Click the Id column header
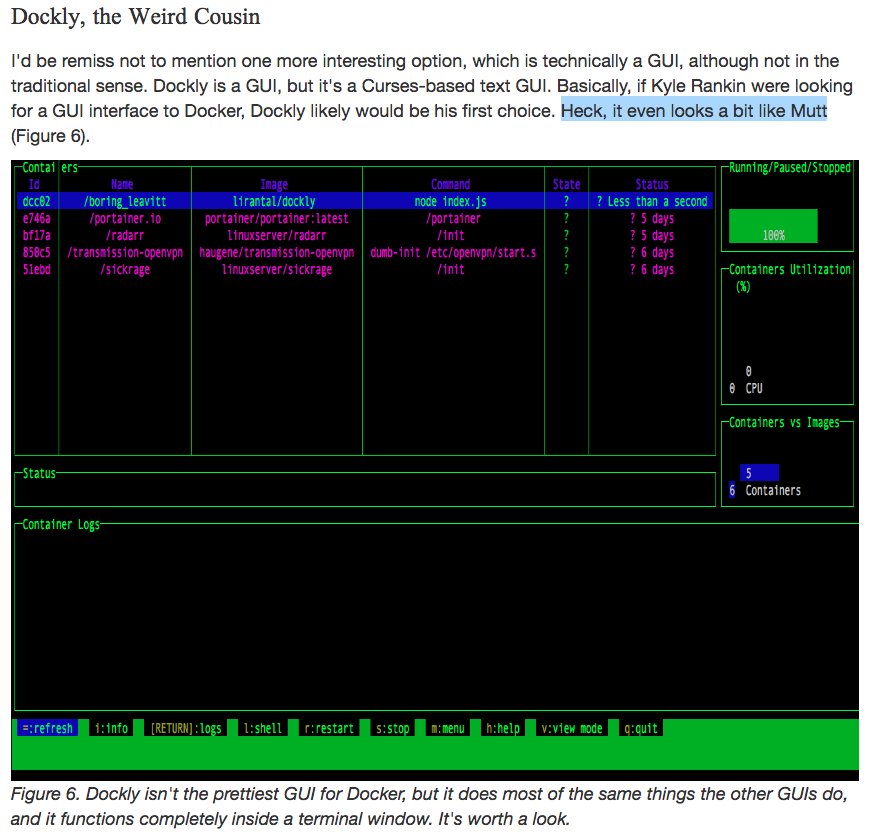Screen dimensions: 872x839 click(x=34, y=184)
